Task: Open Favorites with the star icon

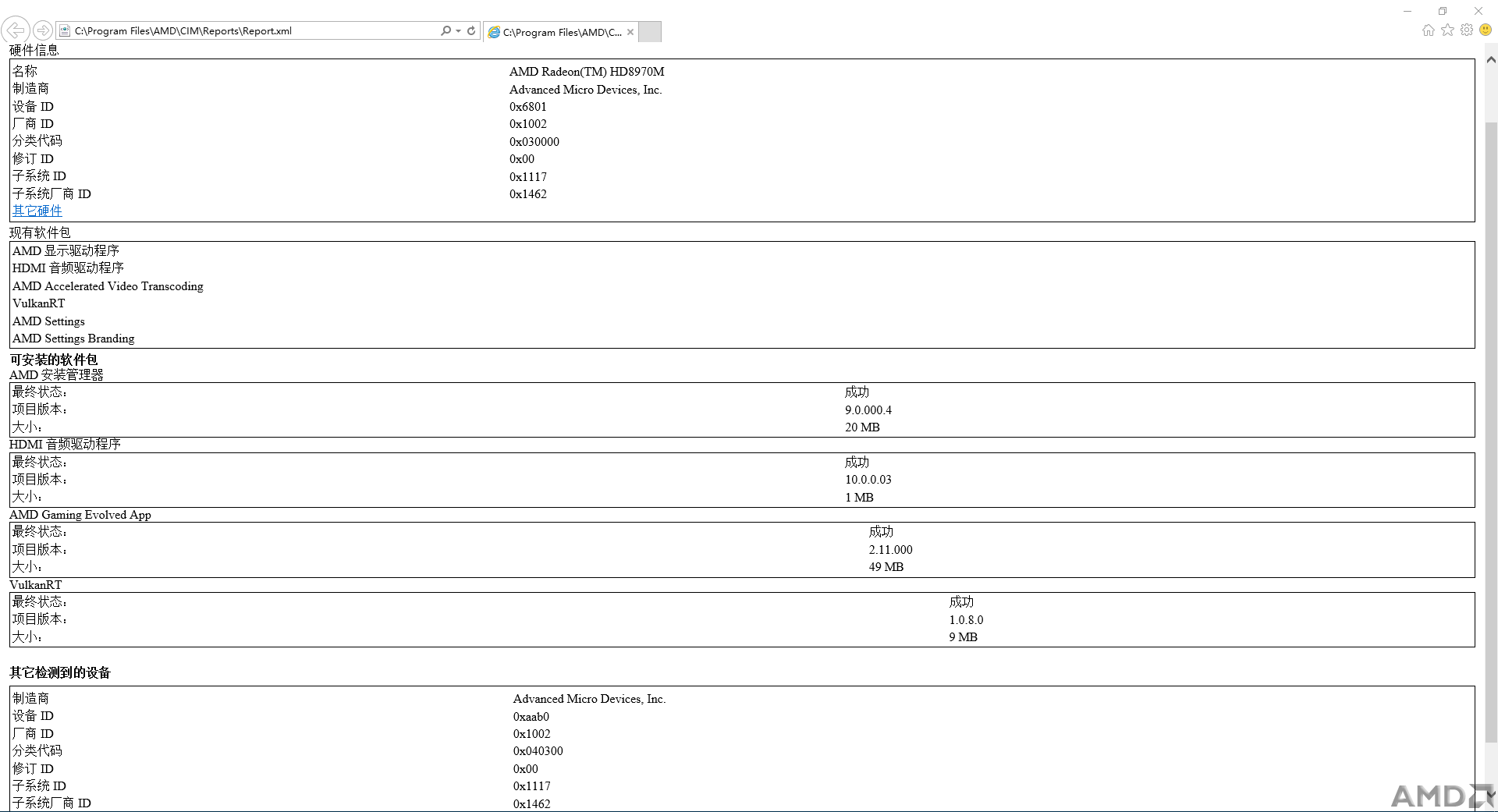Action: [x=1447, y=30]
